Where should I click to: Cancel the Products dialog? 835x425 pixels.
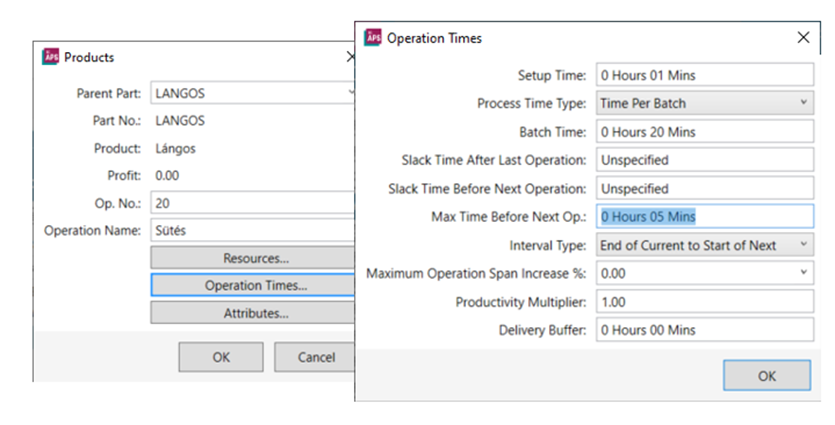316,357
